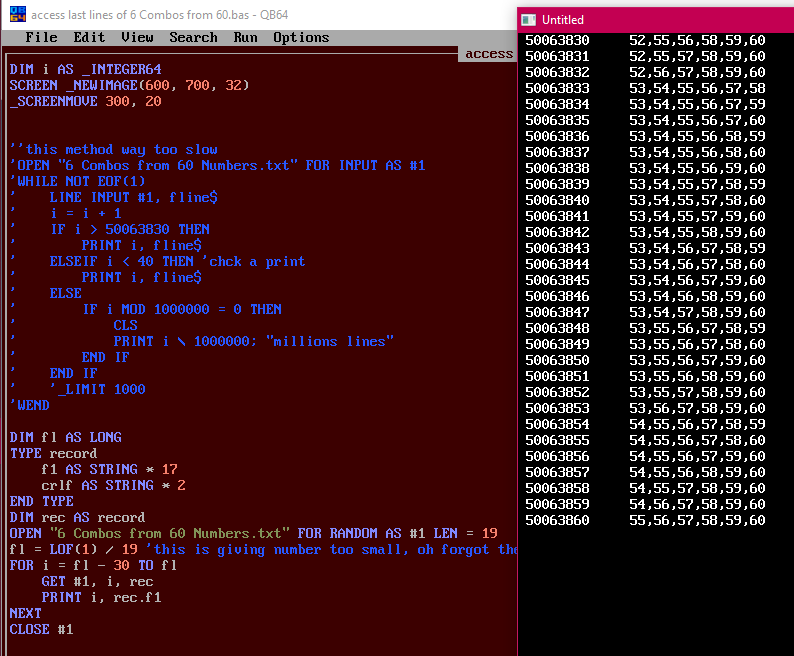
Task: Open the Edit menu
Action: tap(89, 37)
